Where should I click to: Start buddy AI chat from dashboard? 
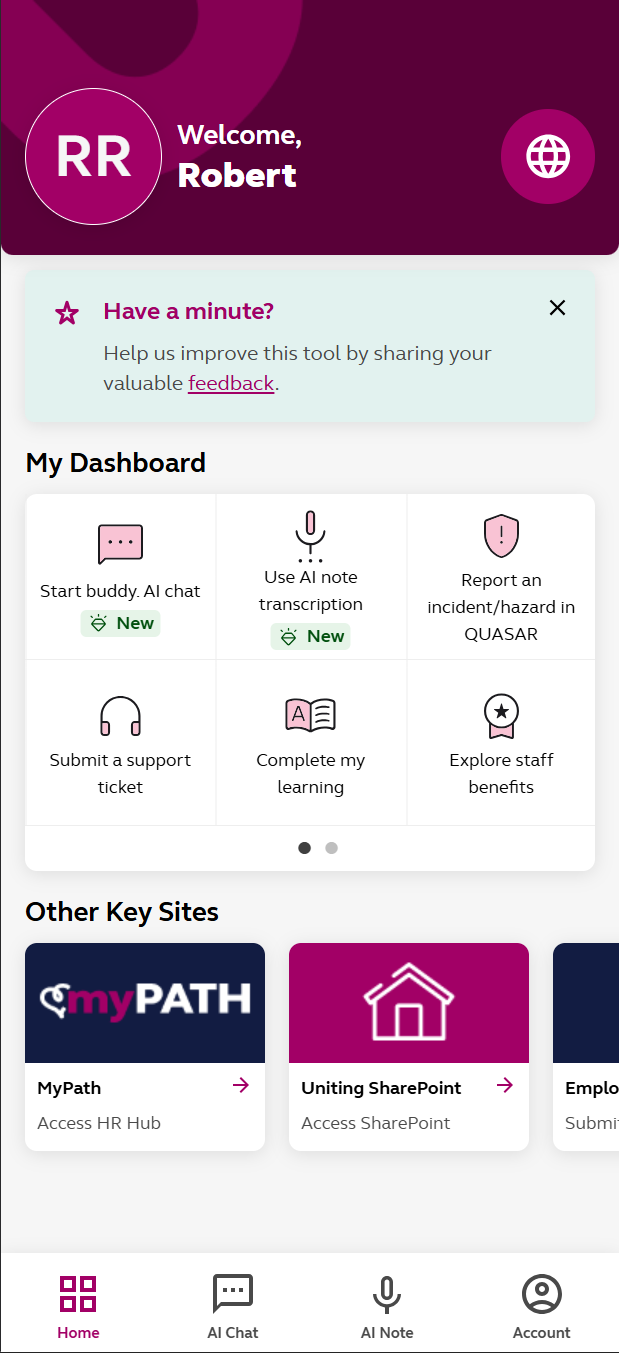pos(120,576)
